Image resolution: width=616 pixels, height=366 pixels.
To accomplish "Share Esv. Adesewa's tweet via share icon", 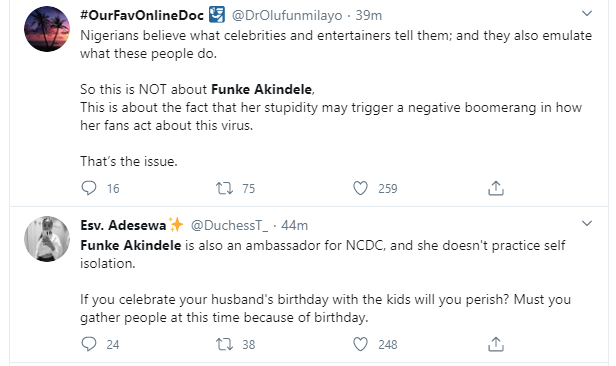I will point(496,344).
